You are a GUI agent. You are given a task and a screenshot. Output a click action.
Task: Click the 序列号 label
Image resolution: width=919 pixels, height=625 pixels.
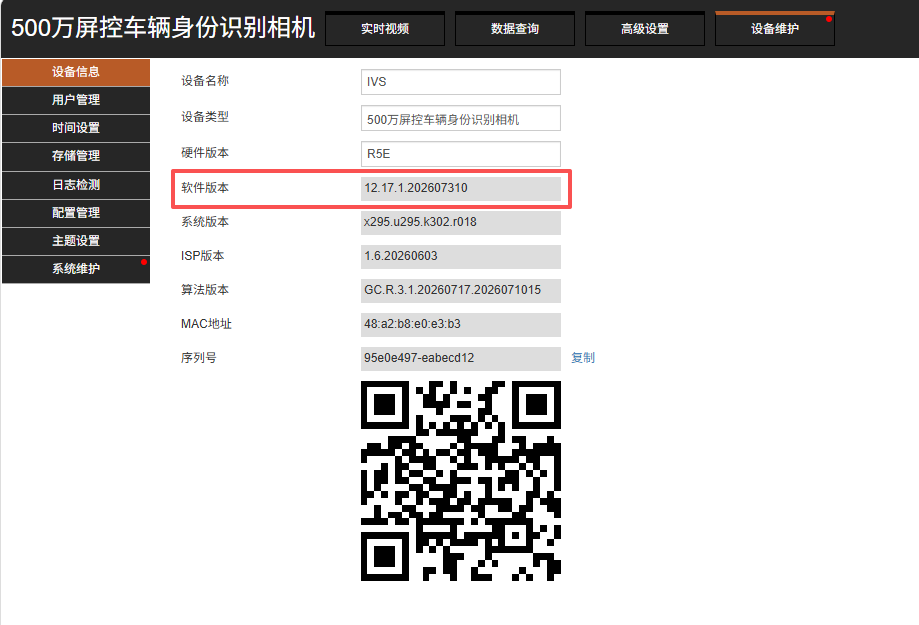click(199, 358)
